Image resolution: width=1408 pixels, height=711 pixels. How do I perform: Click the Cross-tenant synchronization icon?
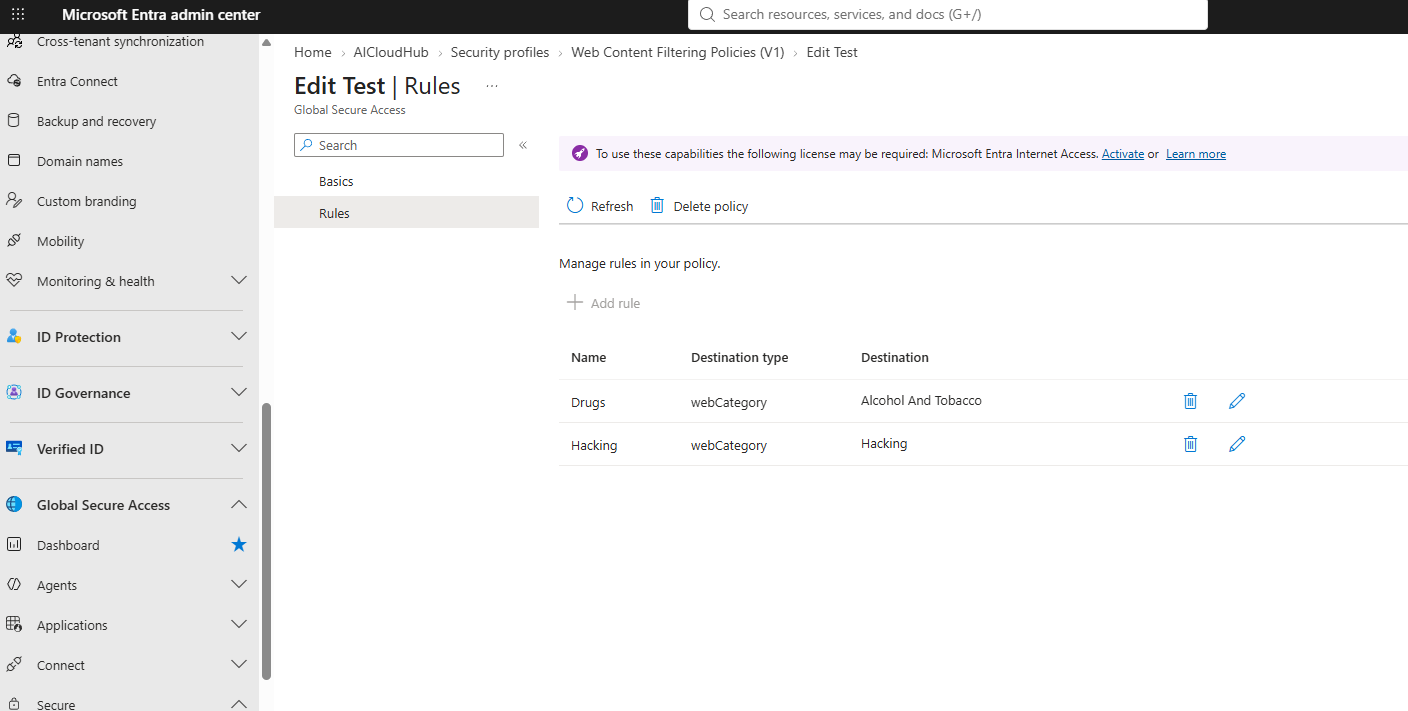click(14, 41)
